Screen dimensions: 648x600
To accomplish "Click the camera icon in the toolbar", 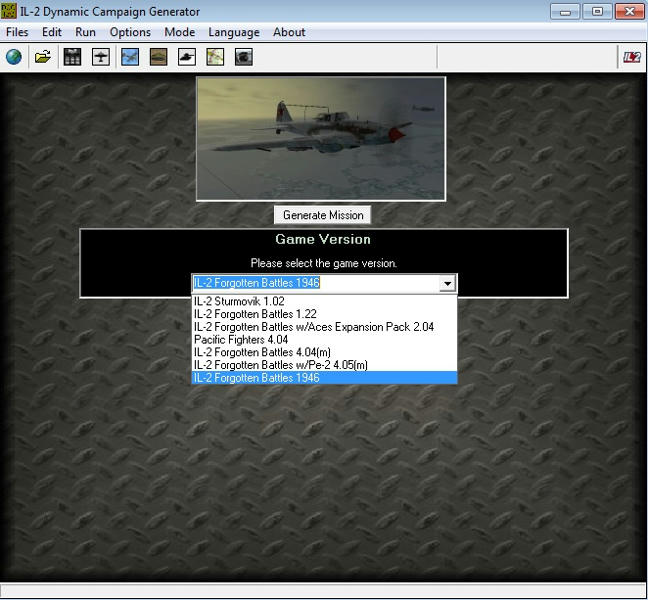I will (244, 57).
